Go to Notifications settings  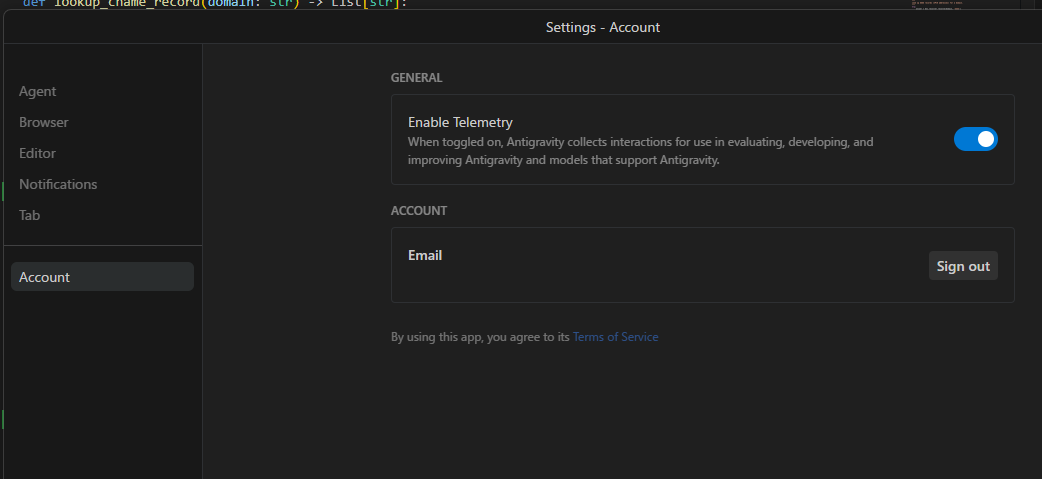click(x=58, y=184)
